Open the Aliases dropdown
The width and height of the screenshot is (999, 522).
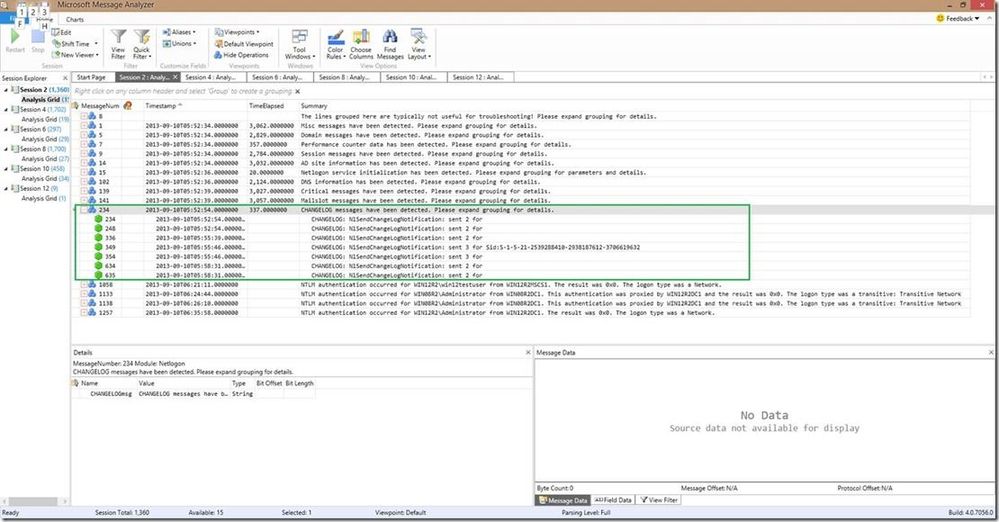coord(179,32)
